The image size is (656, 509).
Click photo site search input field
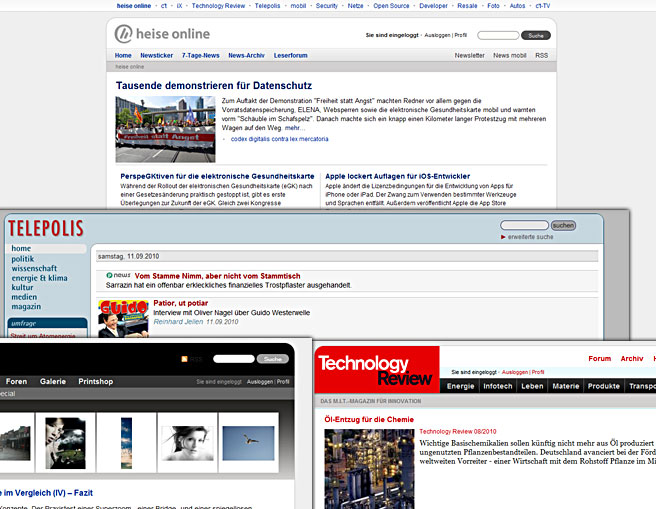point(233,359)
